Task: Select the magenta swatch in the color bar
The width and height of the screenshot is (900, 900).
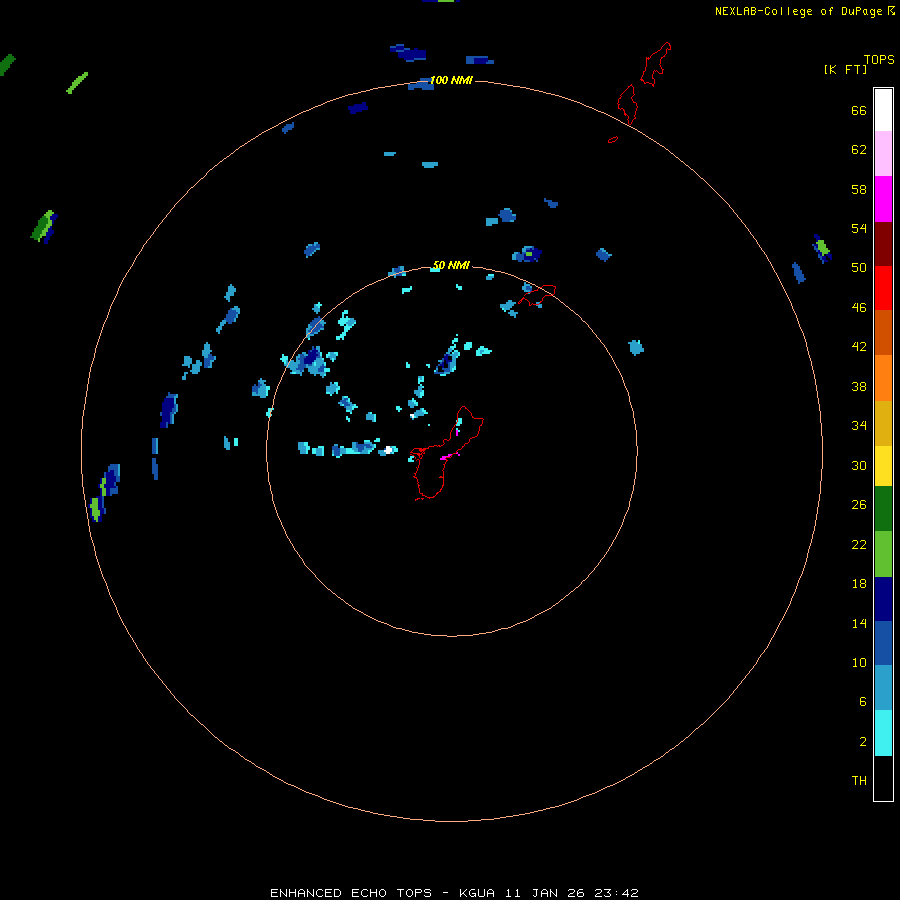Action: pos(883,199)
